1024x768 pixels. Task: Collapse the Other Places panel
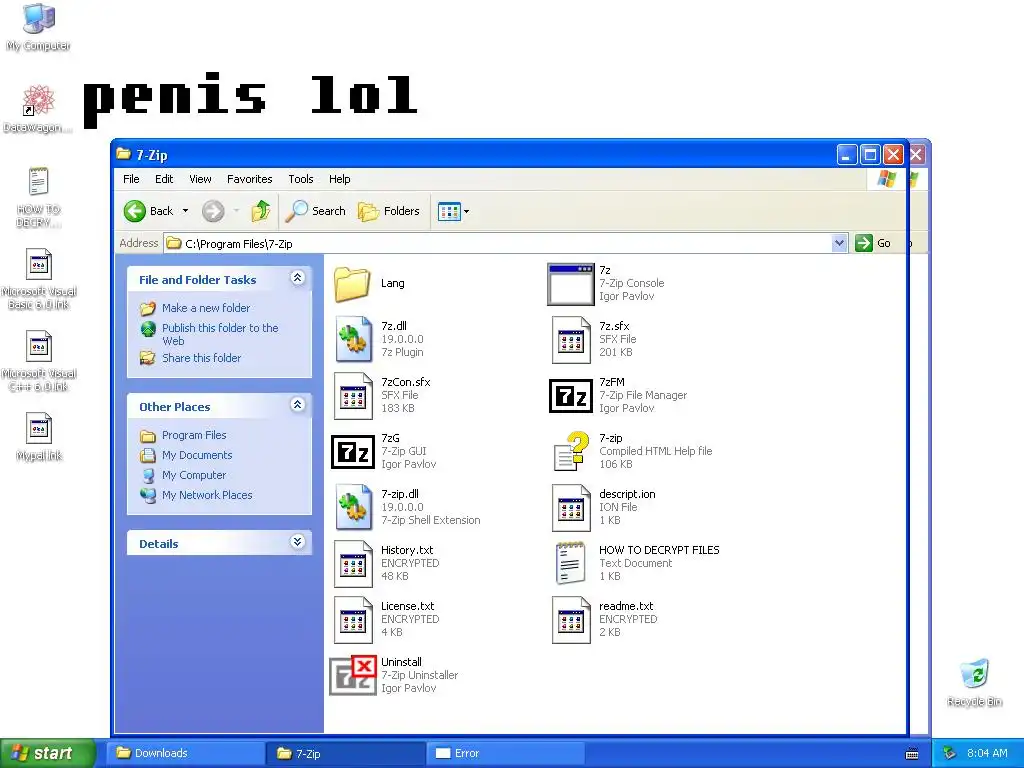coord(297,405)
